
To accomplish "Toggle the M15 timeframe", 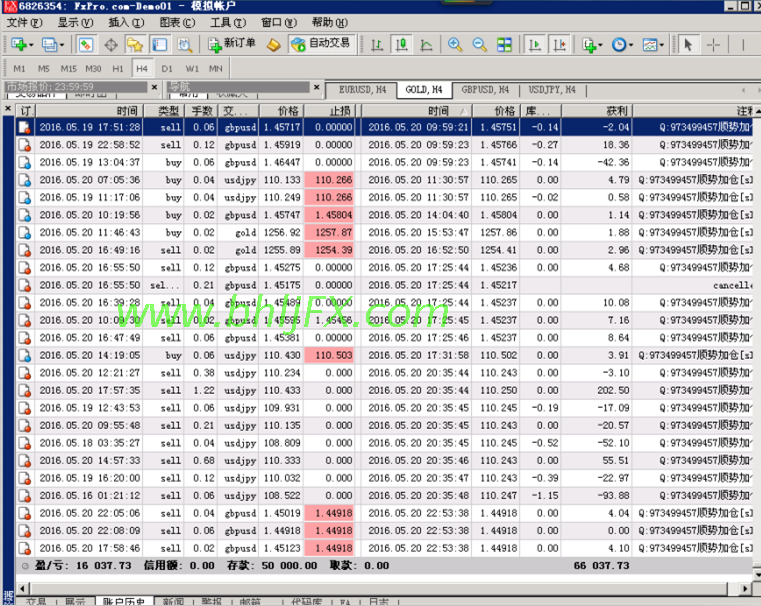I will click(x=68, y=68).
